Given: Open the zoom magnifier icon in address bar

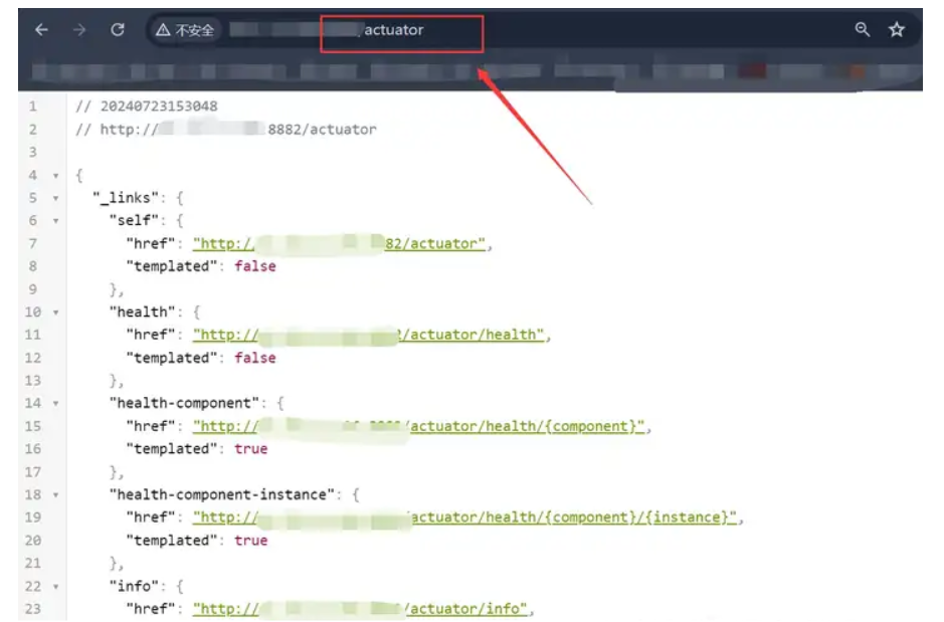Looking at the screenshot, I should pos(862,29).
